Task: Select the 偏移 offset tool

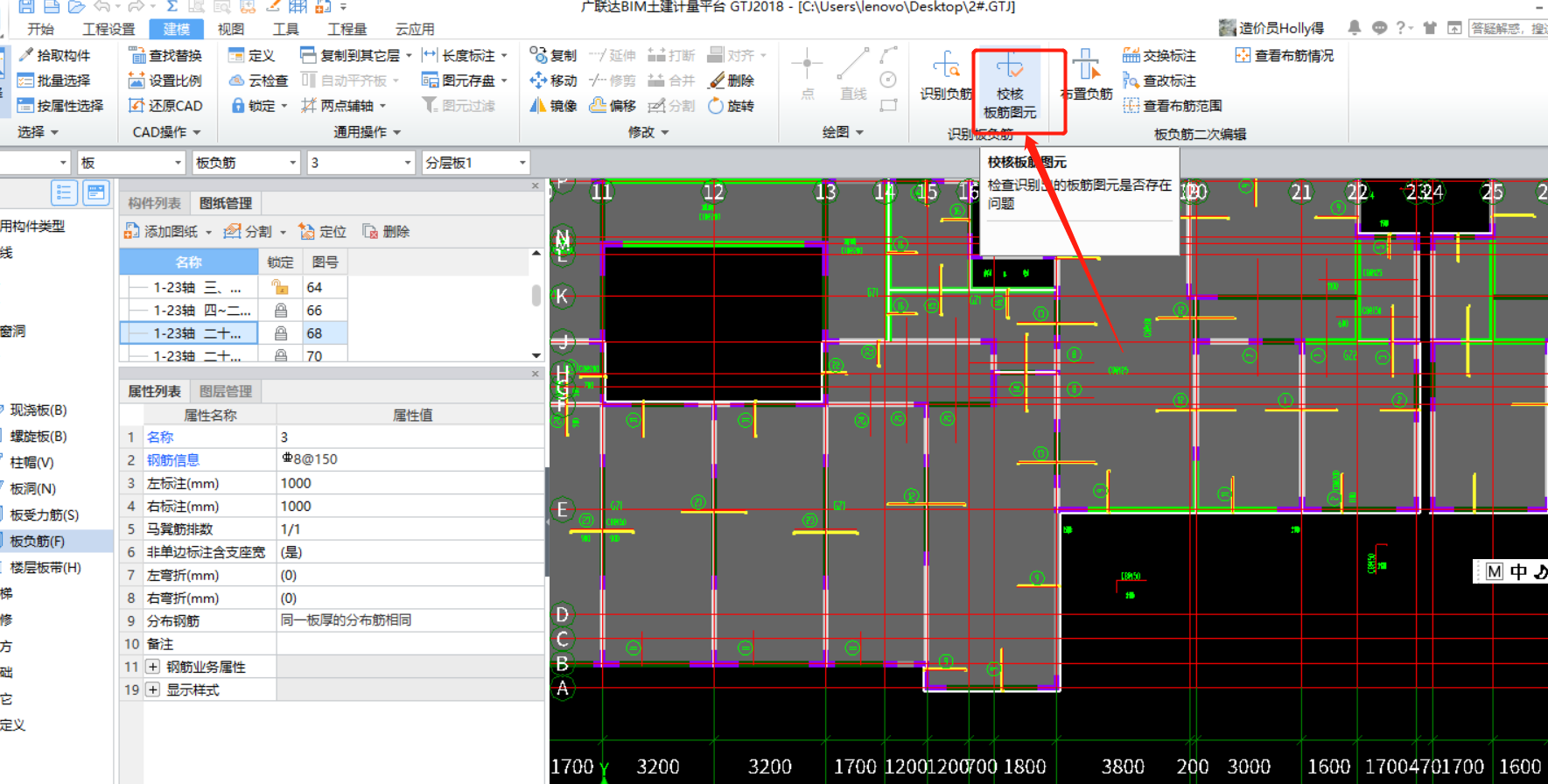Action: 613,106
